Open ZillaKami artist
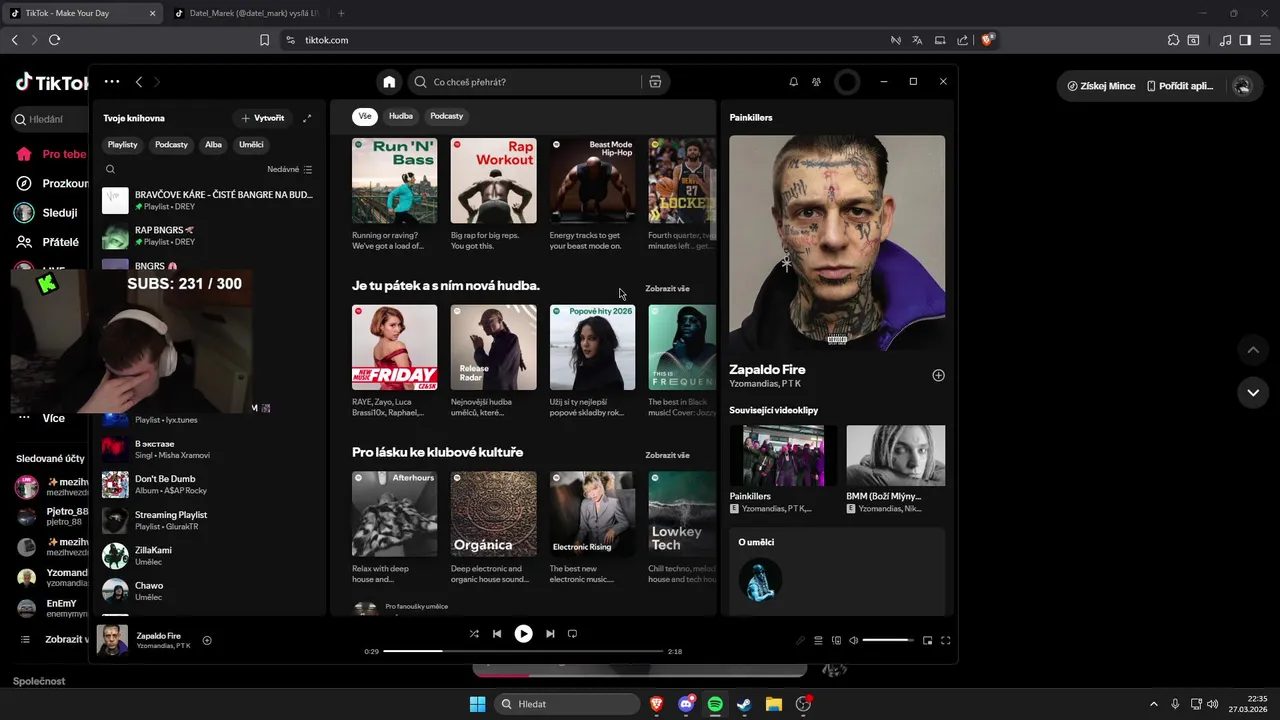This screenshot has height=720, width=1280. pos(208,556)
